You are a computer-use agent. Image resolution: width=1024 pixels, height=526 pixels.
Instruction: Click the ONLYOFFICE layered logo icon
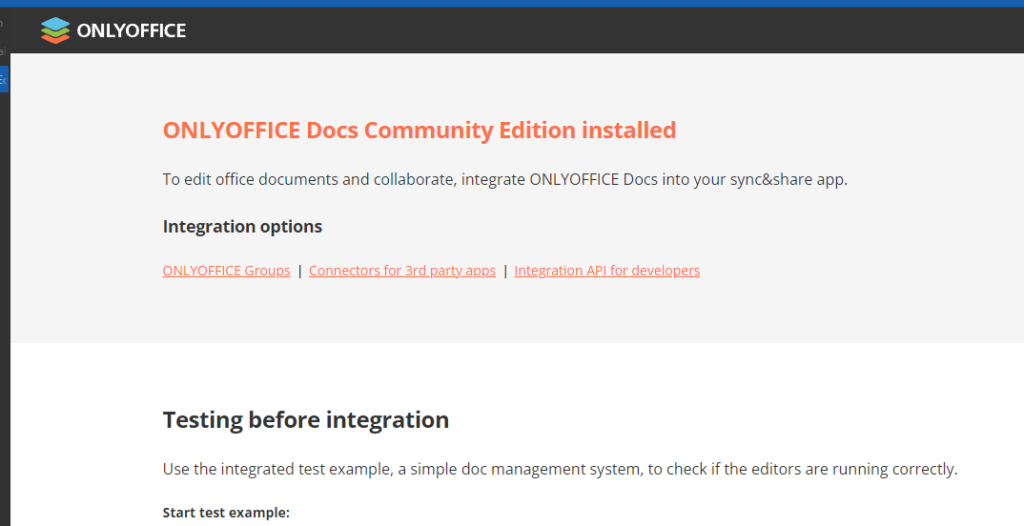(55, 30)
